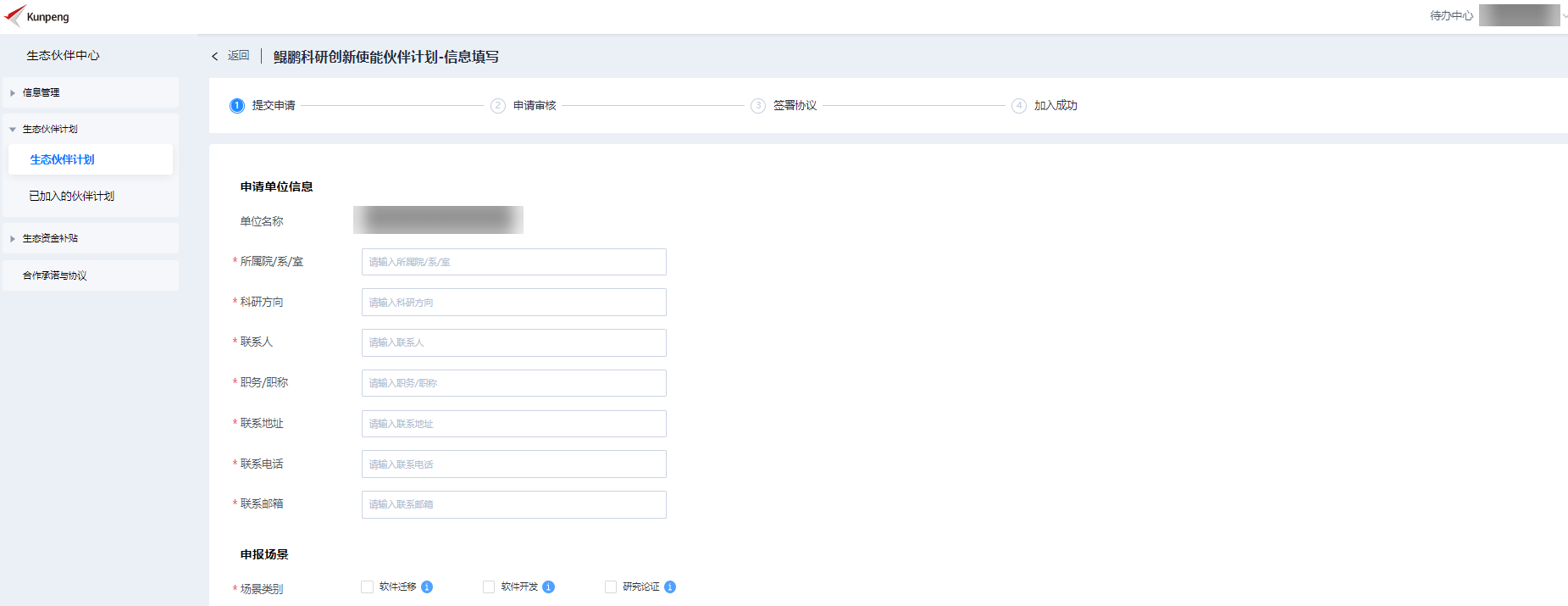Image resolution: width=1568 pixels, height=606 pixels.
Task: Click step 2 circle for 申请审核
Action: 498,105
